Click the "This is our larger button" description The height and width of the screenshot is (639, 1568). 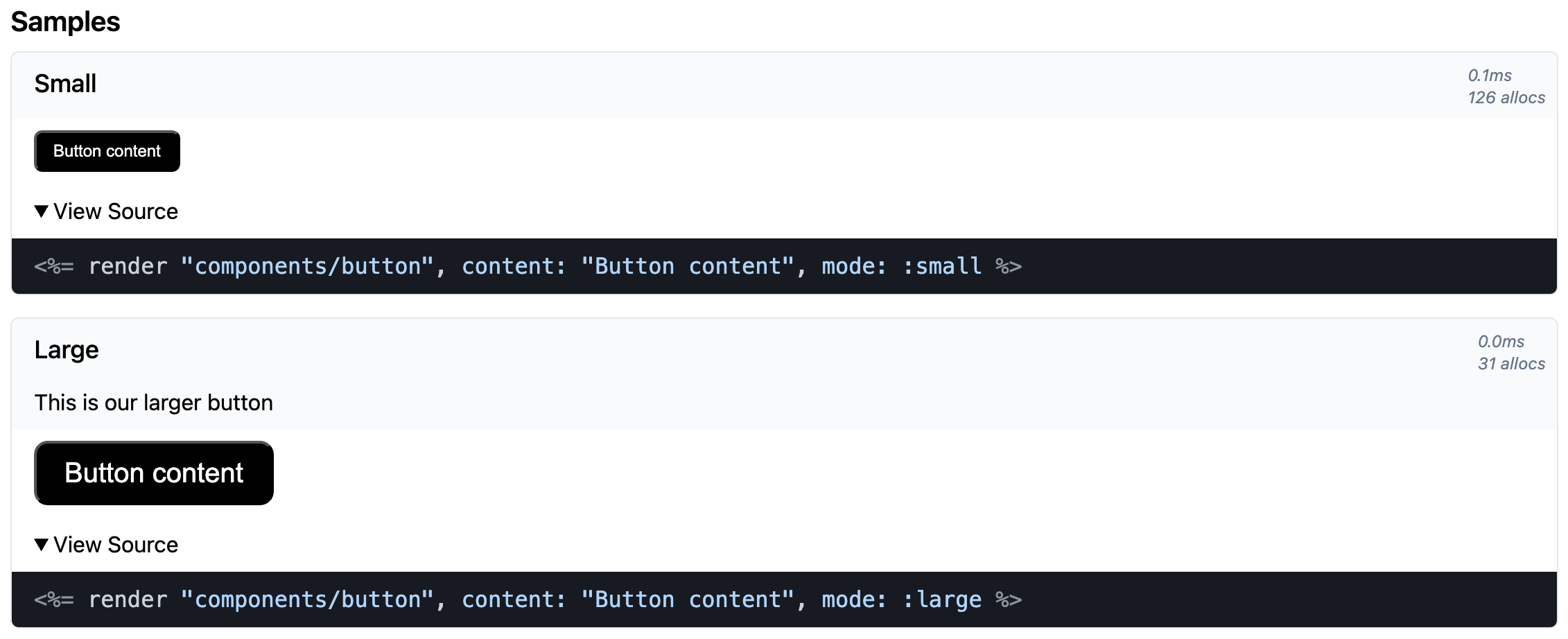pos(154,403)
